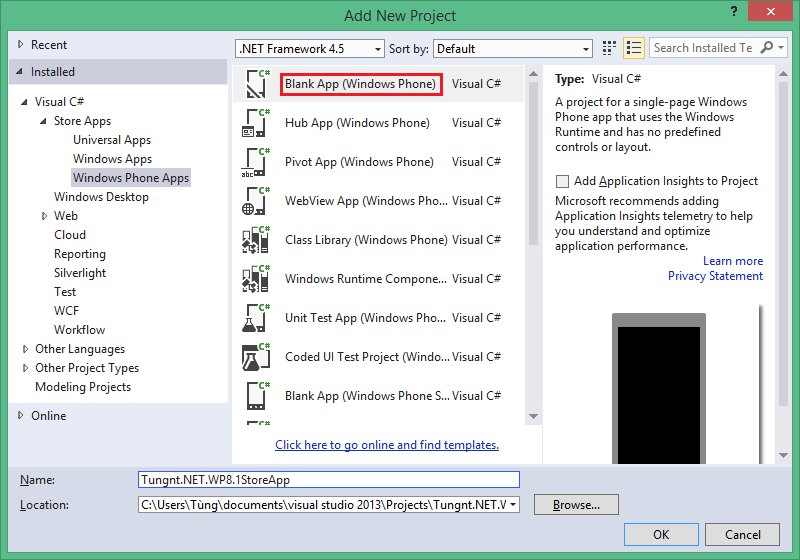Click the Unit Test App flask icon

(256, 318)
